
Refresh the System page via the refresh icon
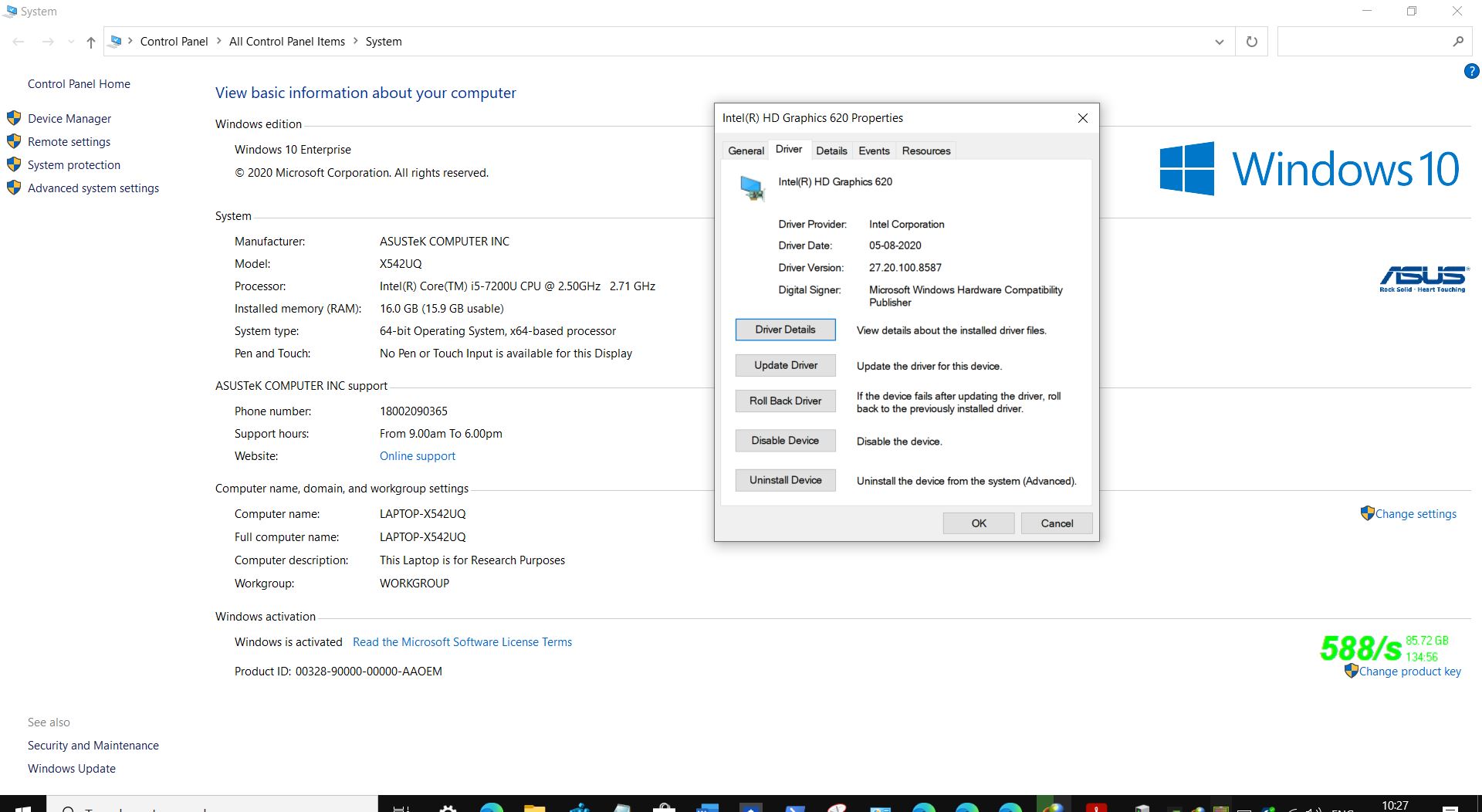(x=1251, y=42)
